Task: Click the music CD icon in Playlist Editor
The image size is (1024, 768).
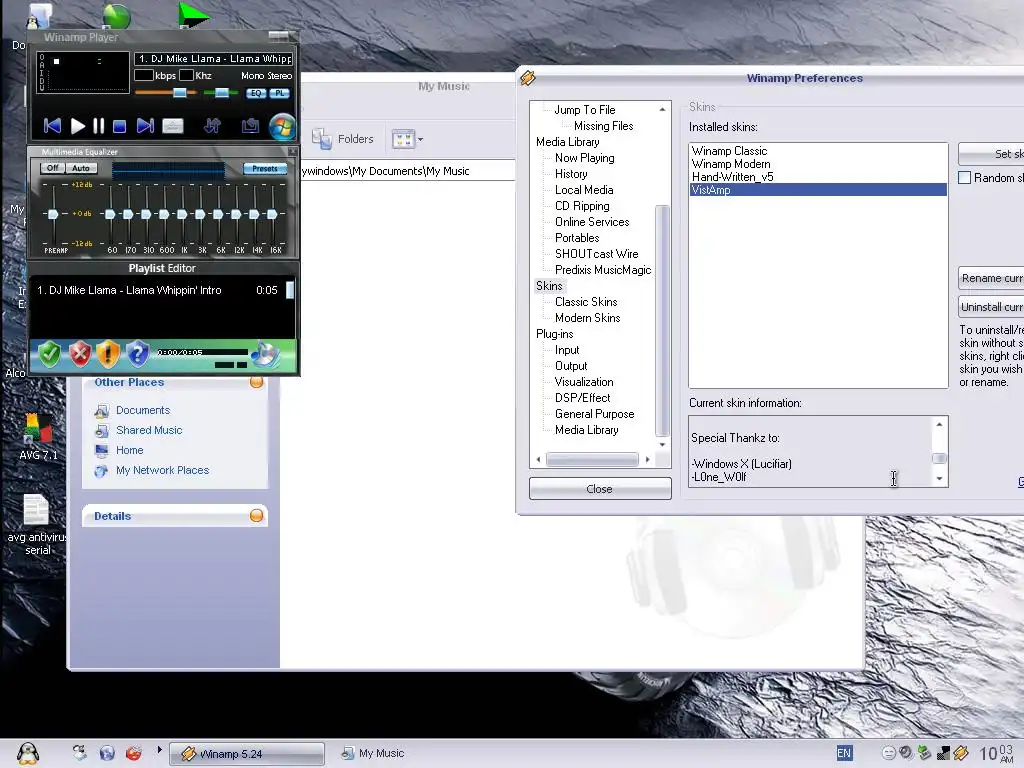Action: 264,354
